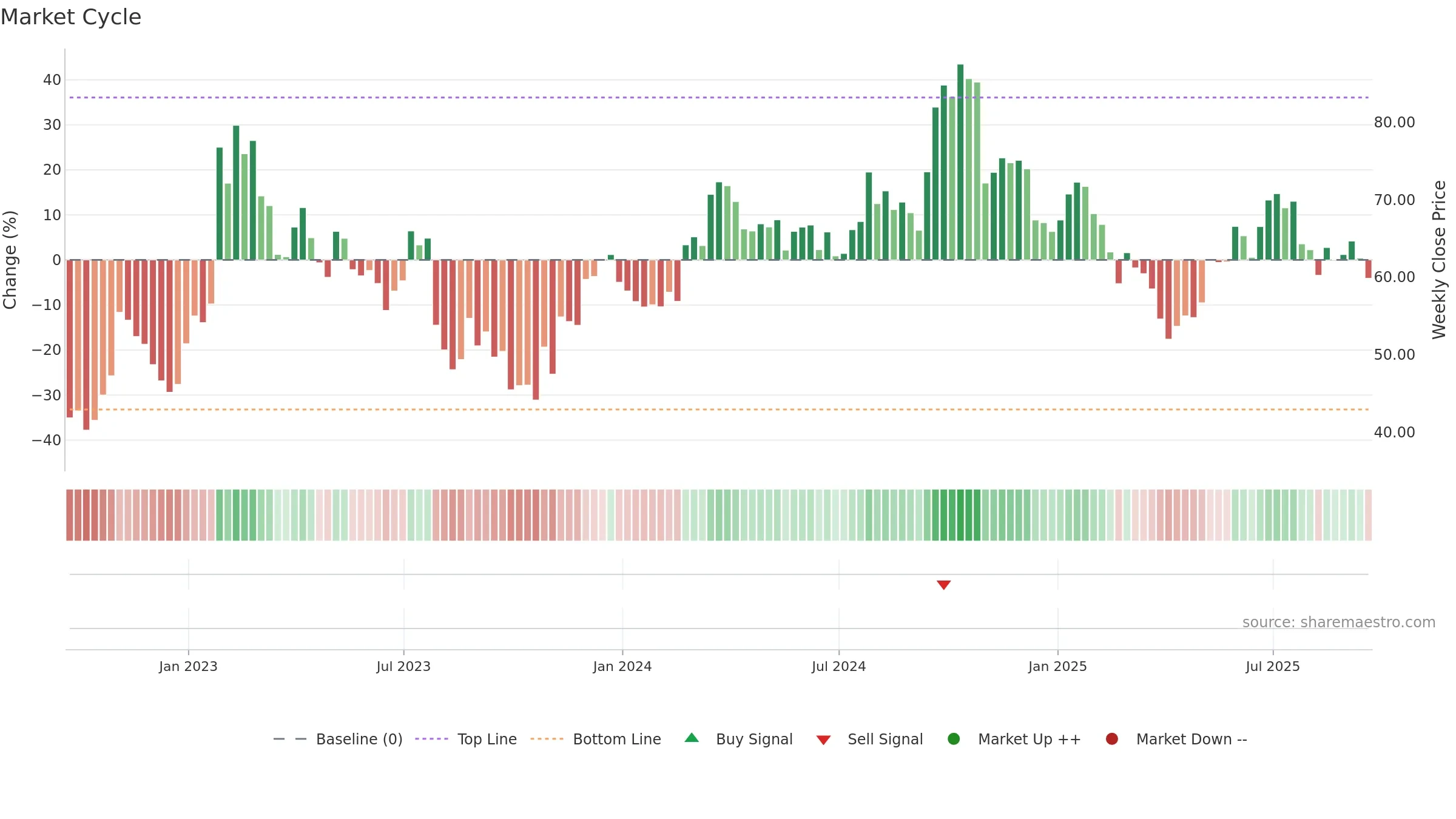Click the 50.00 price tick on right axis
The height and width of the screenshot is (819, 1456).
1394,354
